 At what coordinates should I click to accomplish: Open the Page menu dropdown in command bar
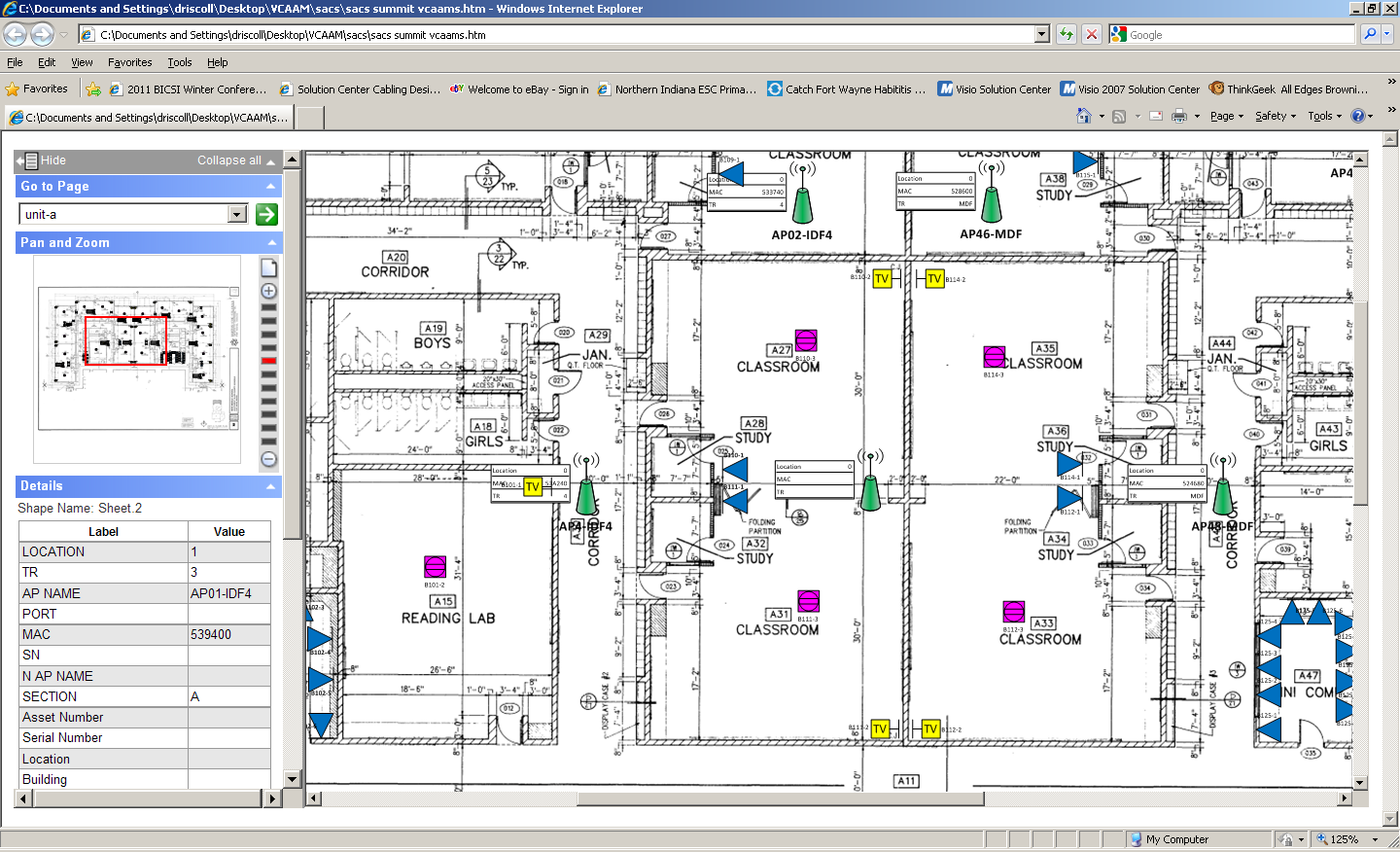tap(1227, 116)
